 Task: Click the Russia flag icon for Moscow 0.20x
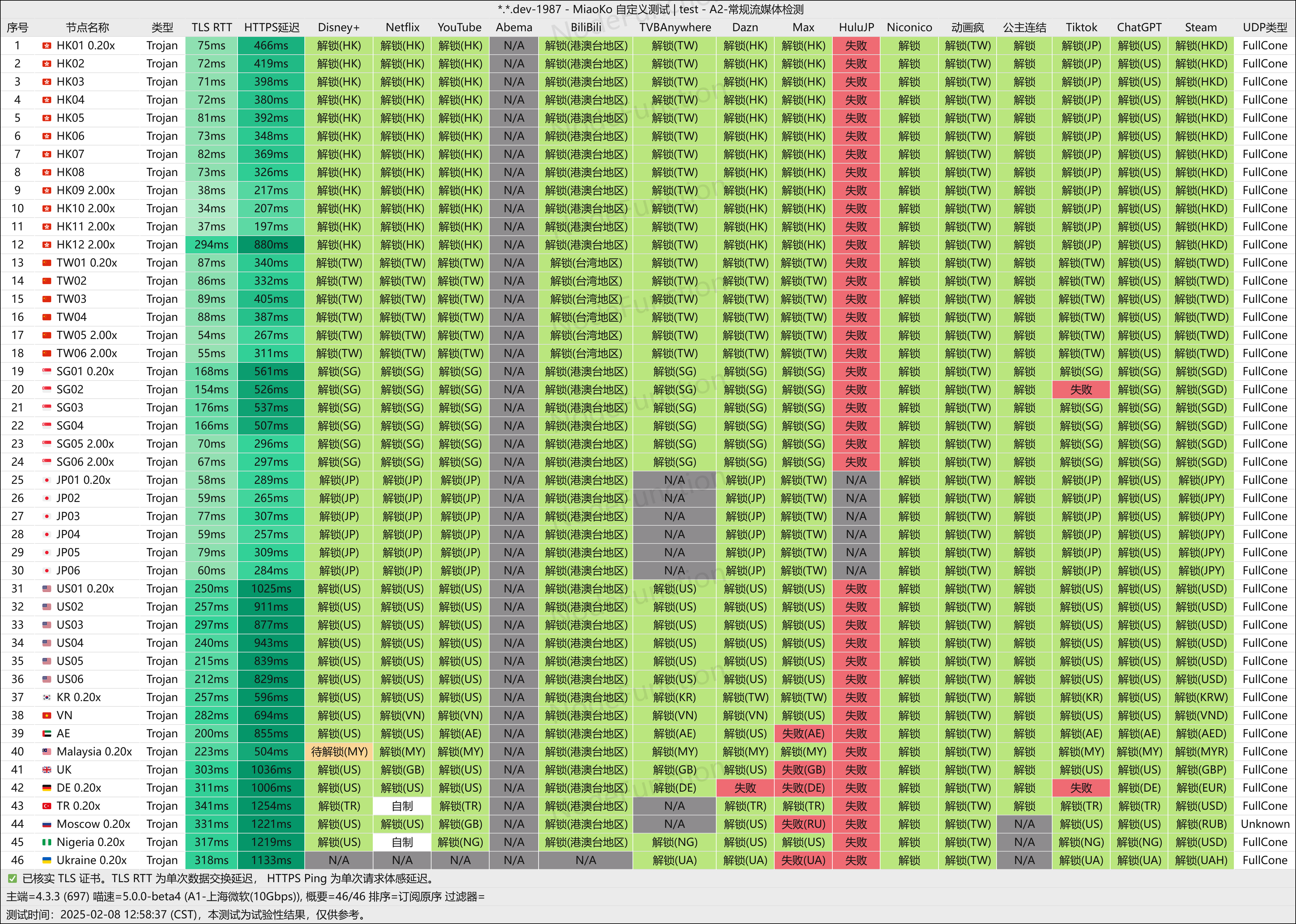(x=47, y=824)
